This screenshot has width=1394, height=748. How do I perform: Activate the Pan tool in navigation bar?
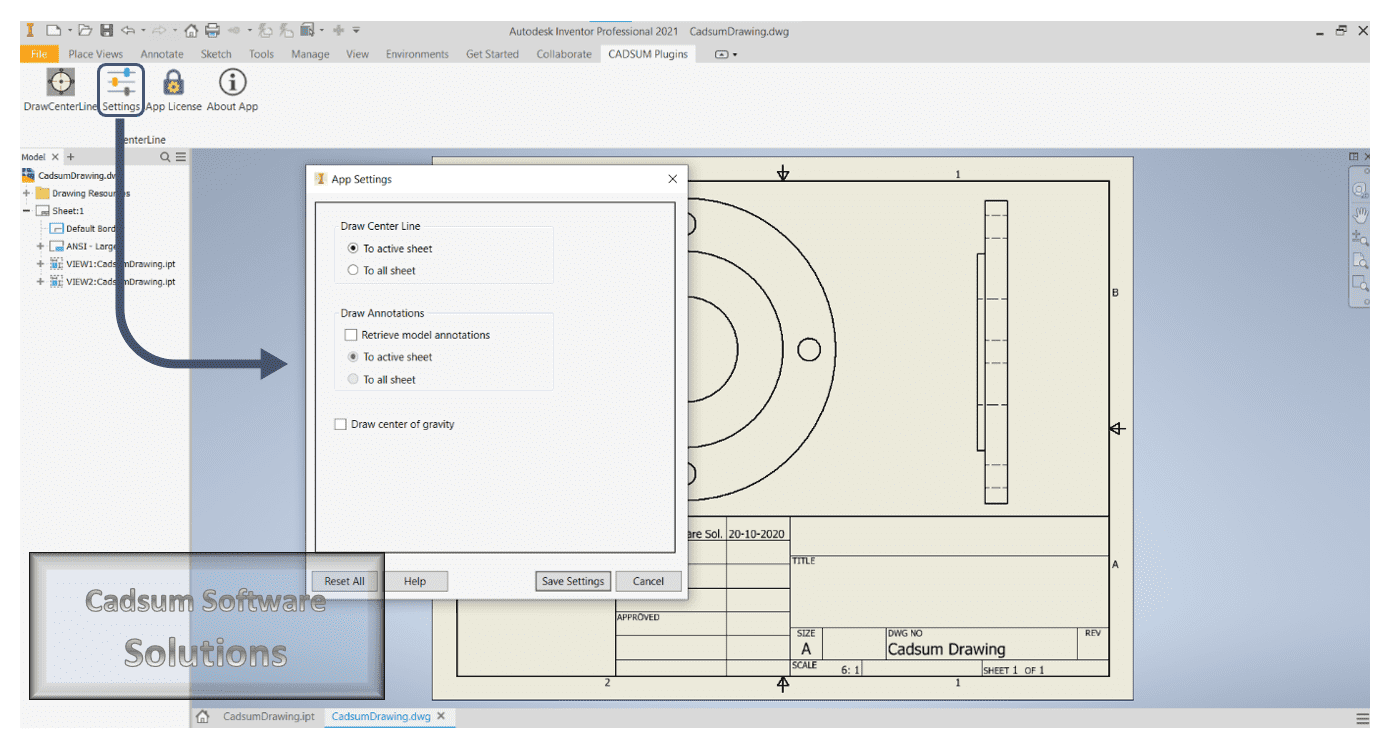[x=1360, y=213]
